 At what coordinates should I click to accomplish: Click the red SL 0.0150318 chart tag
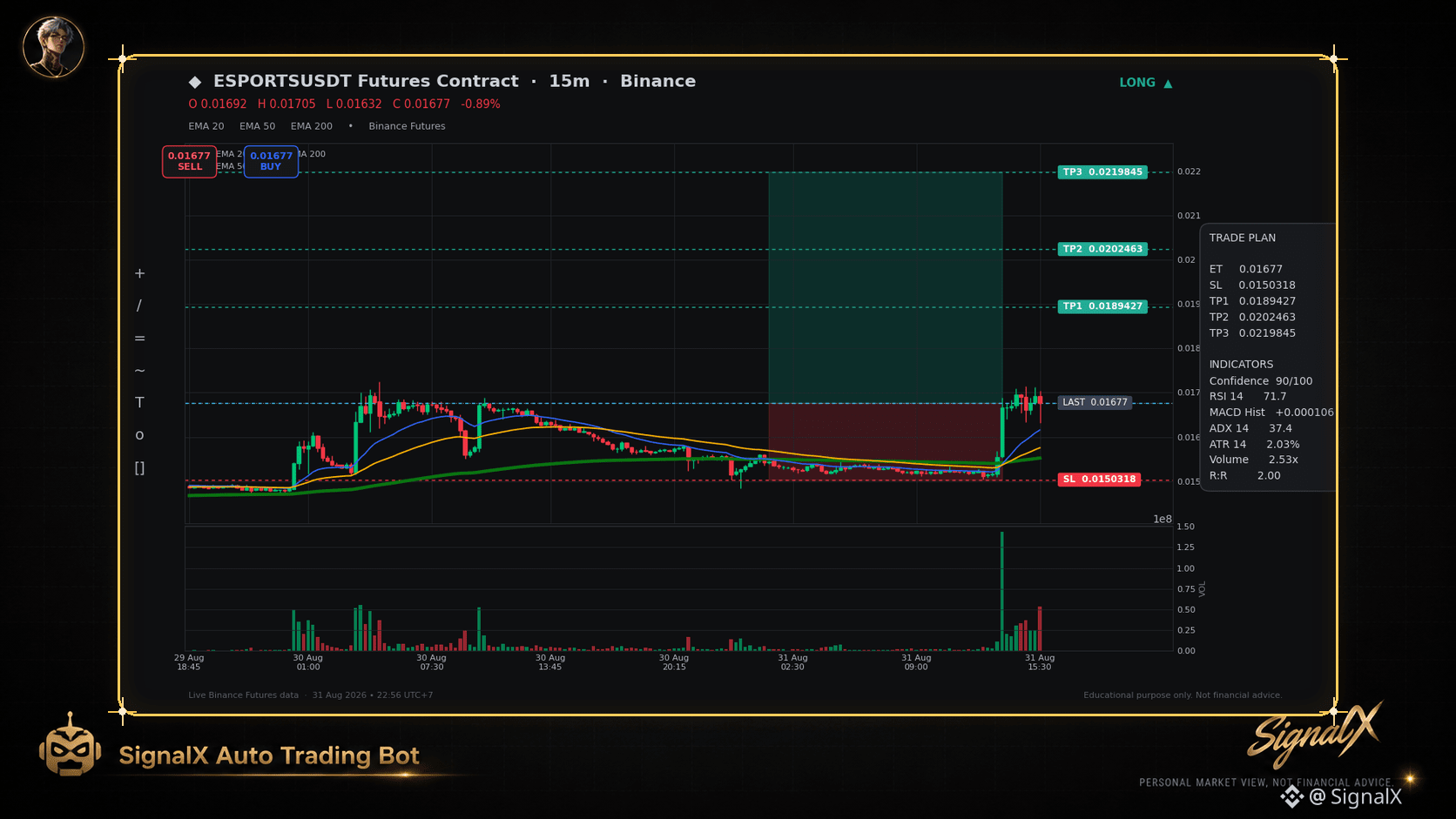click(1099, 480)
